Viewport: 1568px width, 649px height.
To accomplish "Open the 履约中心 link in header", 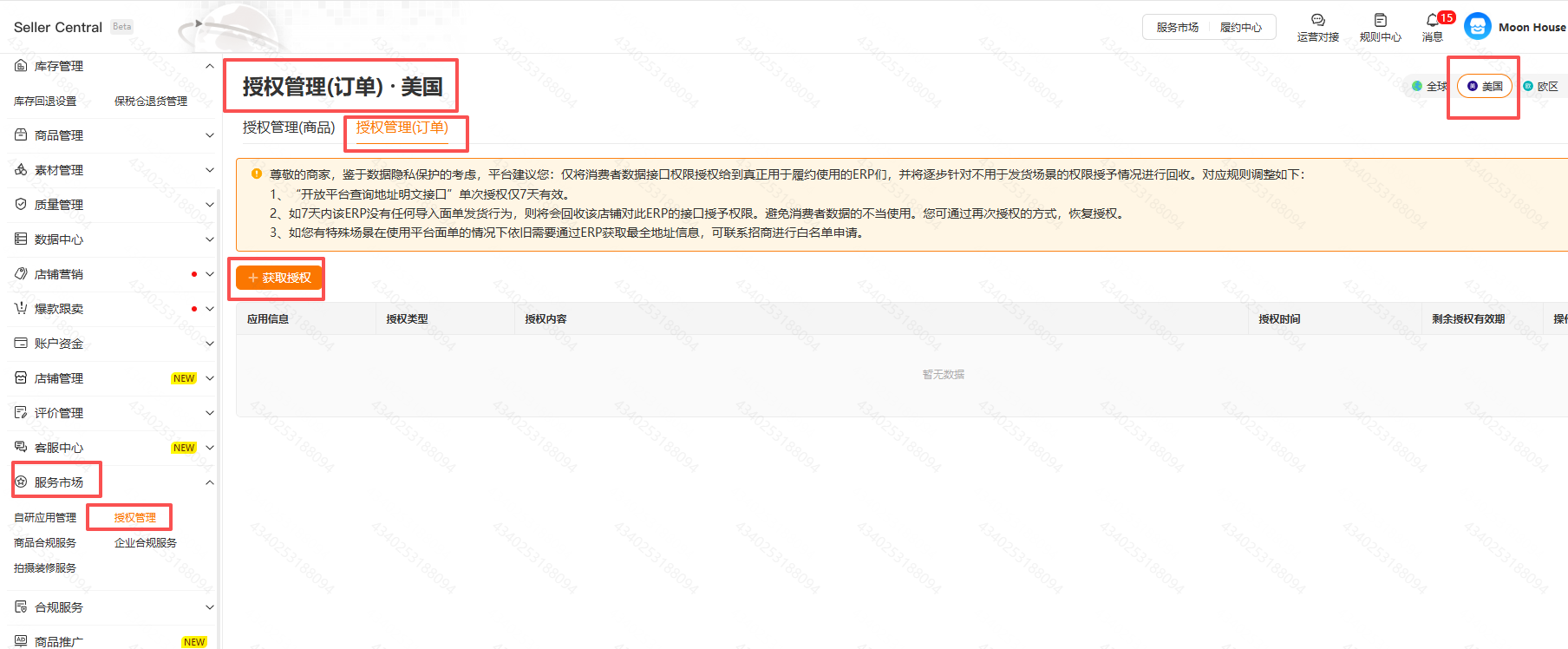I will [x=1240, y=28].
